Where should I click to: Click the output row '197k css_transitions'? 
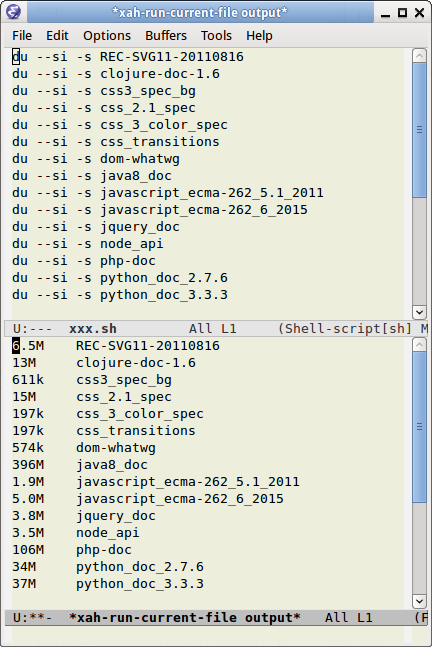[104, 431]
